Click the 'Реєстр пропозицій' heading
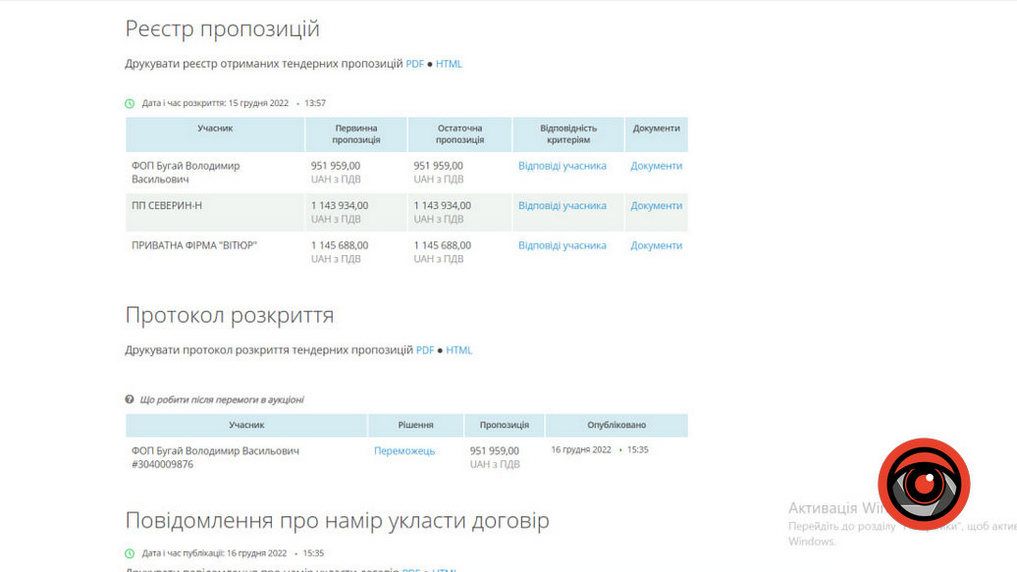This screenshot has width=1017, height=572. [x=222, y=29]
